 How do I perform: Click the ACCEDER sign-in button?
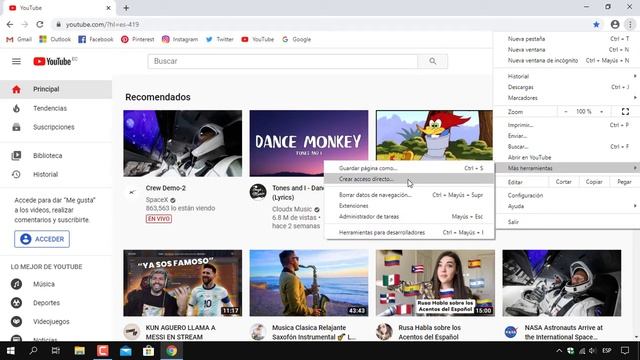click(42, 239)
